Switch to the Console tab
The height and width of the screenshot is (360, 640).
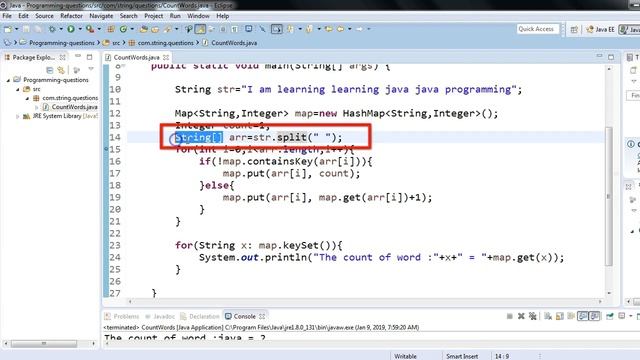click(x=244, y=316)
